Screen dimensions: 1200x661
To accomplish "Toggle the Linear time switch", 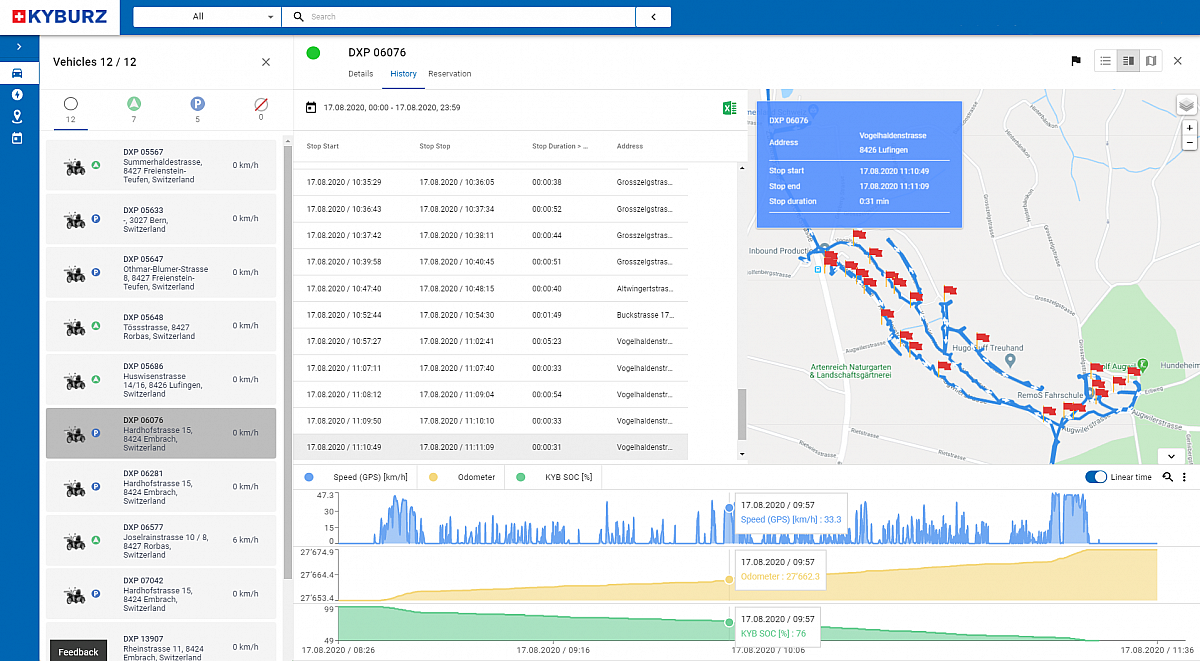I will click(x=1096, y=477).
